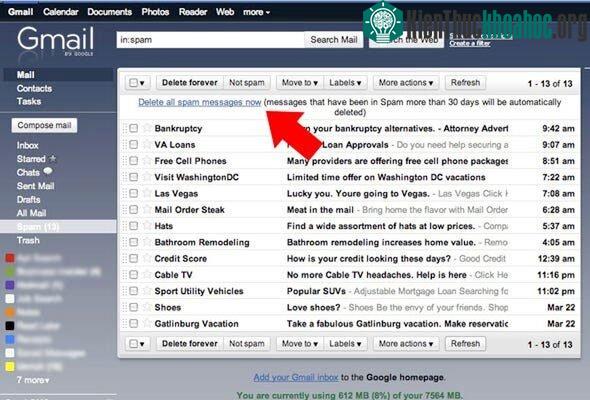The height and width of the screenshot is (400, 590).
Task: Tick checkbox for VA Loans email
Action: click(134, 144)
